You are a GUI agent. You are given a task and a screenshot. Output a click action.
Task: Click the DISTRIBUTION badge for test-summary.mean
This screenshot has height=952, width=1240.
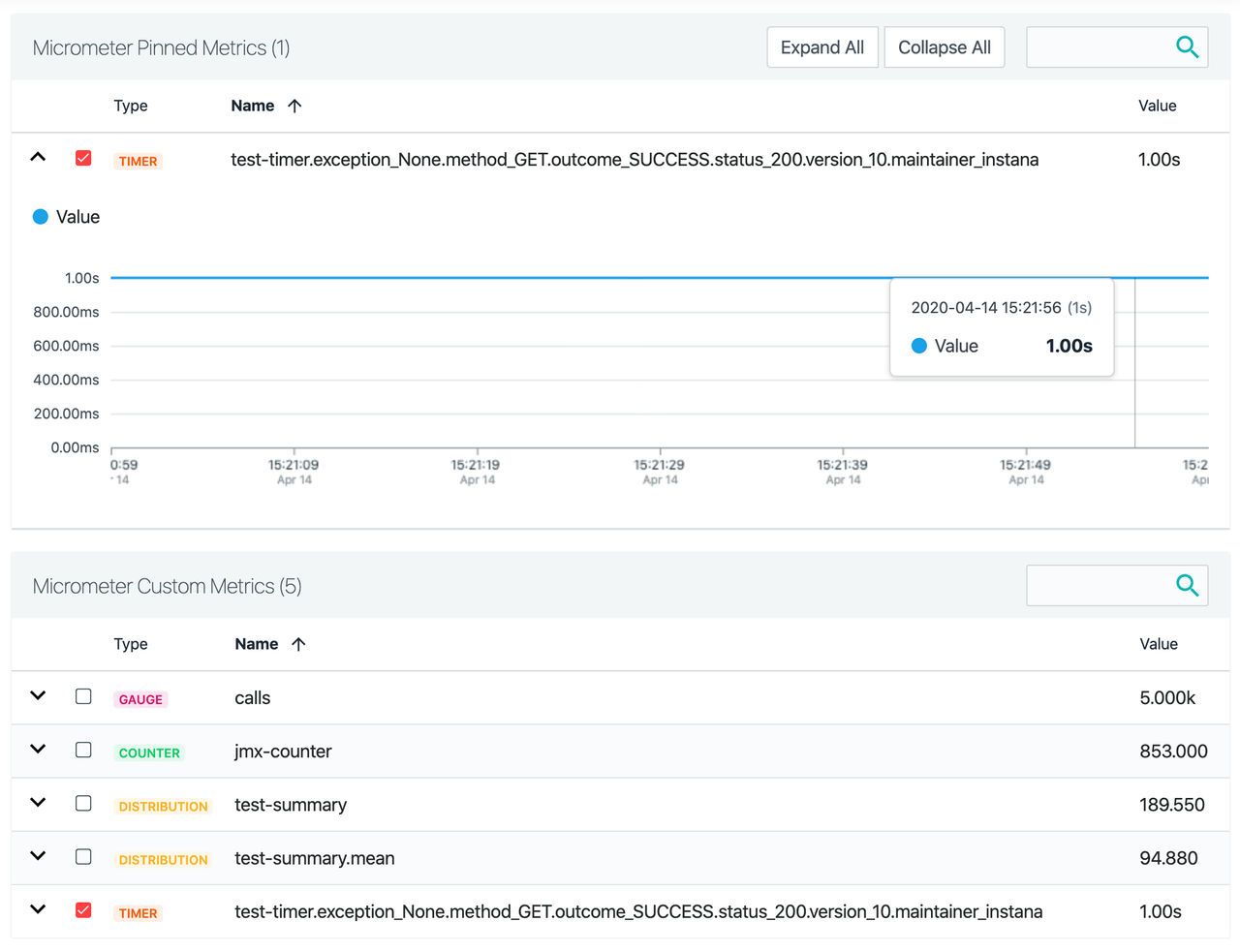pos(163,859)
